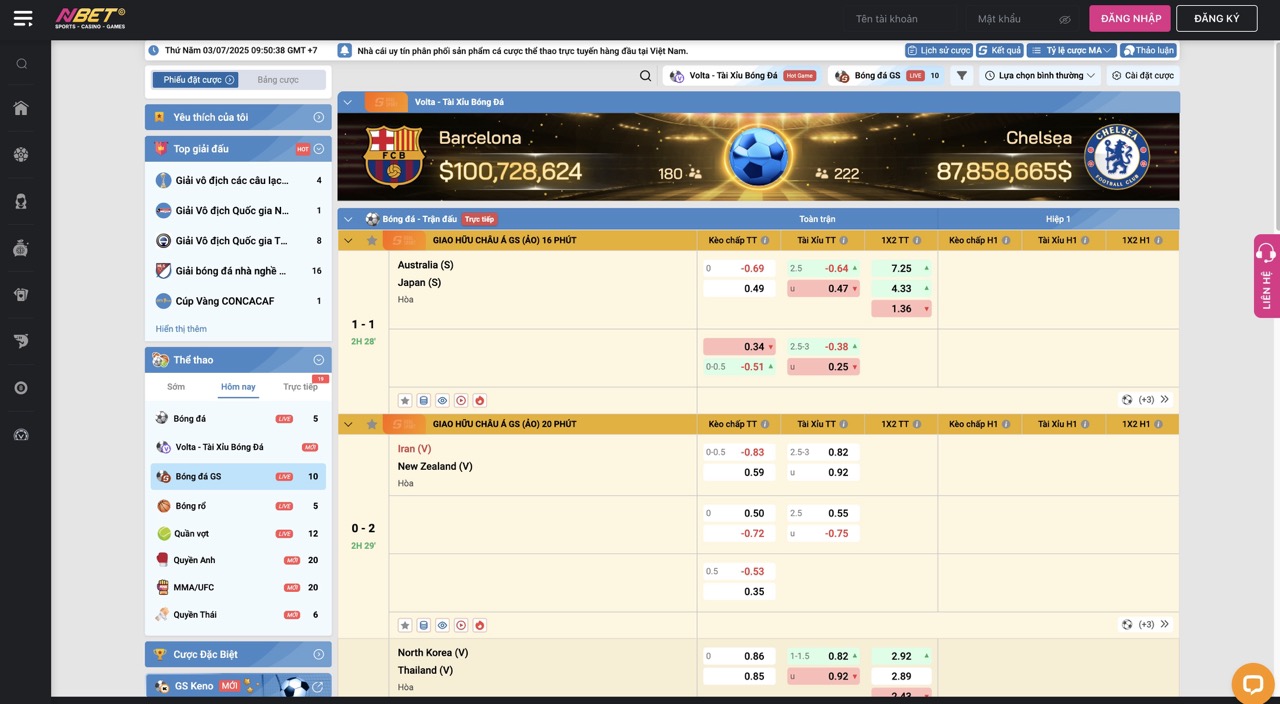Click Australia handicap odds -0.69
Viewport: 1280px width, 704px height.
point(739,268)
